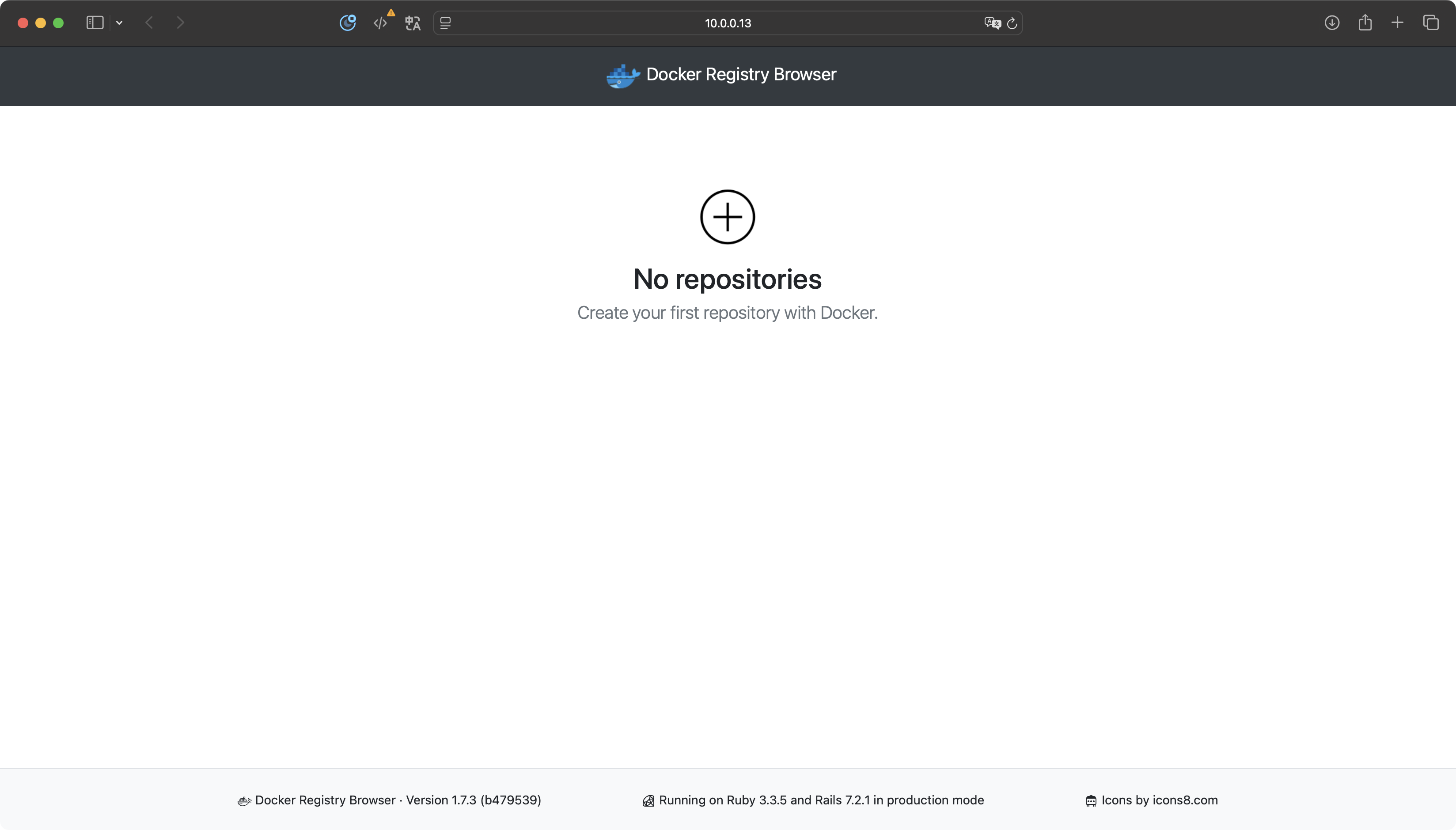1456x830 pixels.
Task: Click the circled plus icon
Action: [727, 217]
